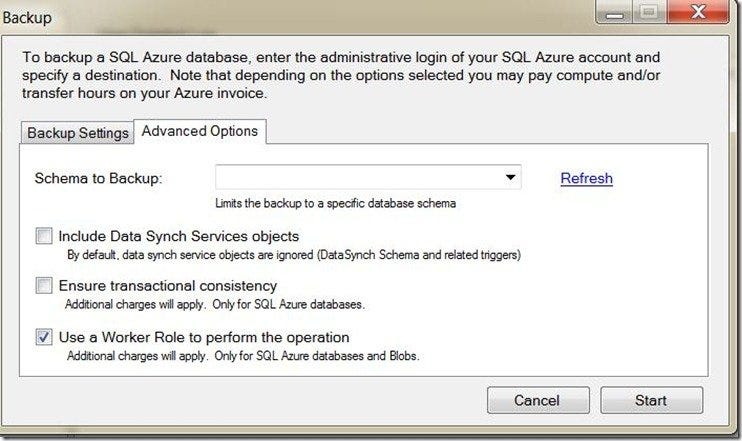Click the Backup window title
This screenshot has height=441, width=742.
27,18
